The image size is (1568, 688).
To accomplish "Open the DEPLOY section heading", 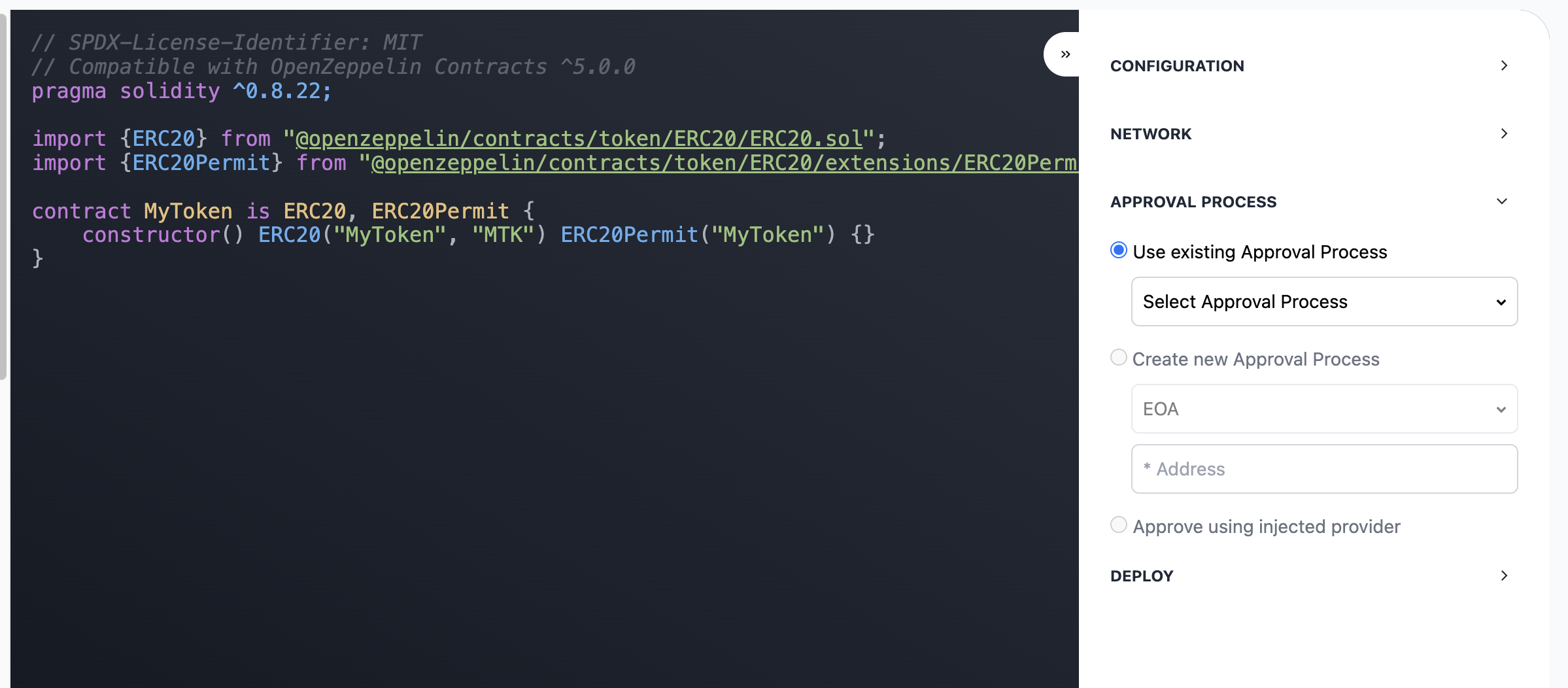I will [1142, 576].
